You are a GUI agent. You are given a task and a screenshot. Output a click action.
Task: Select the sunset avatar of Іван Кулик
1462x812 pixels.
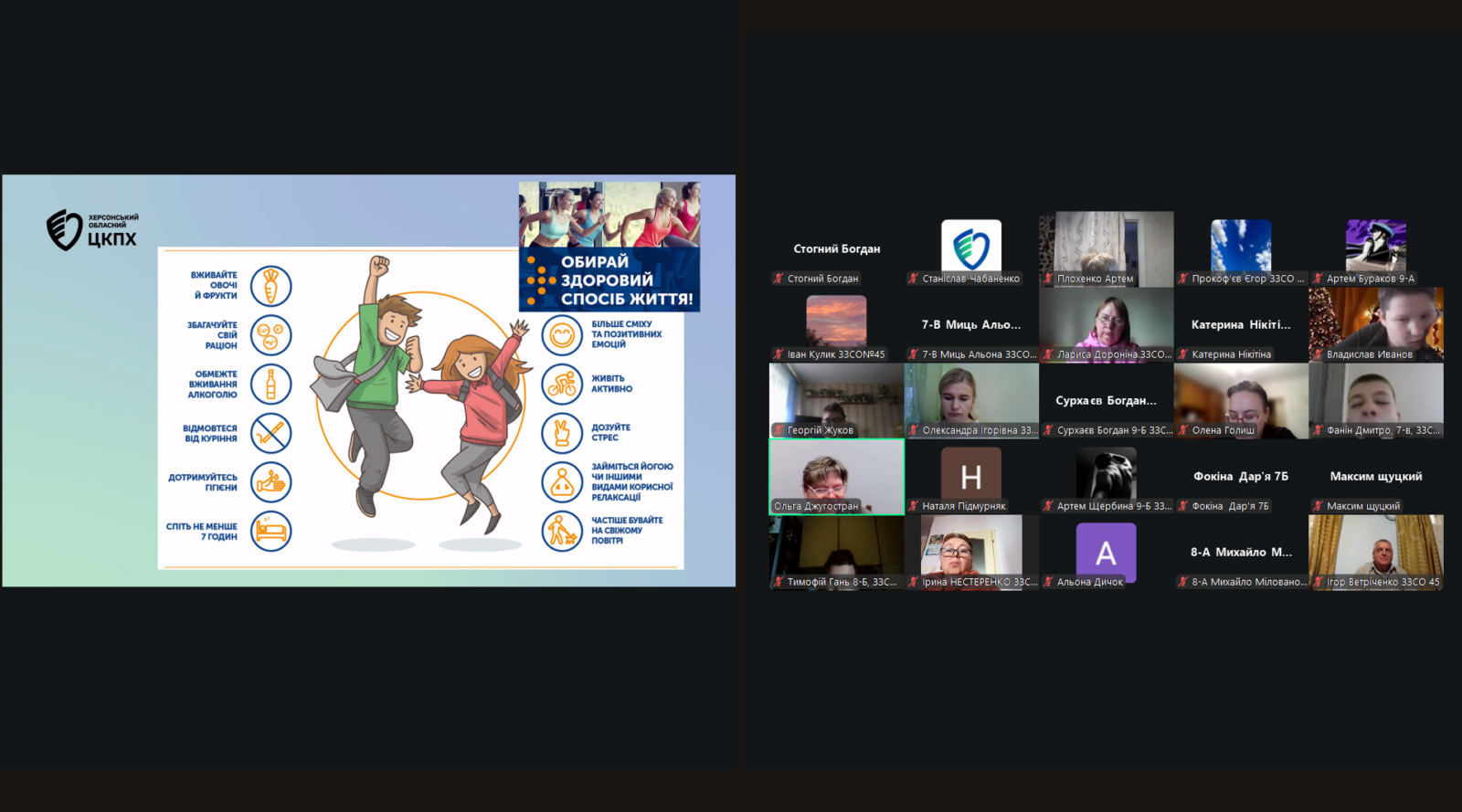pos(836,321)
